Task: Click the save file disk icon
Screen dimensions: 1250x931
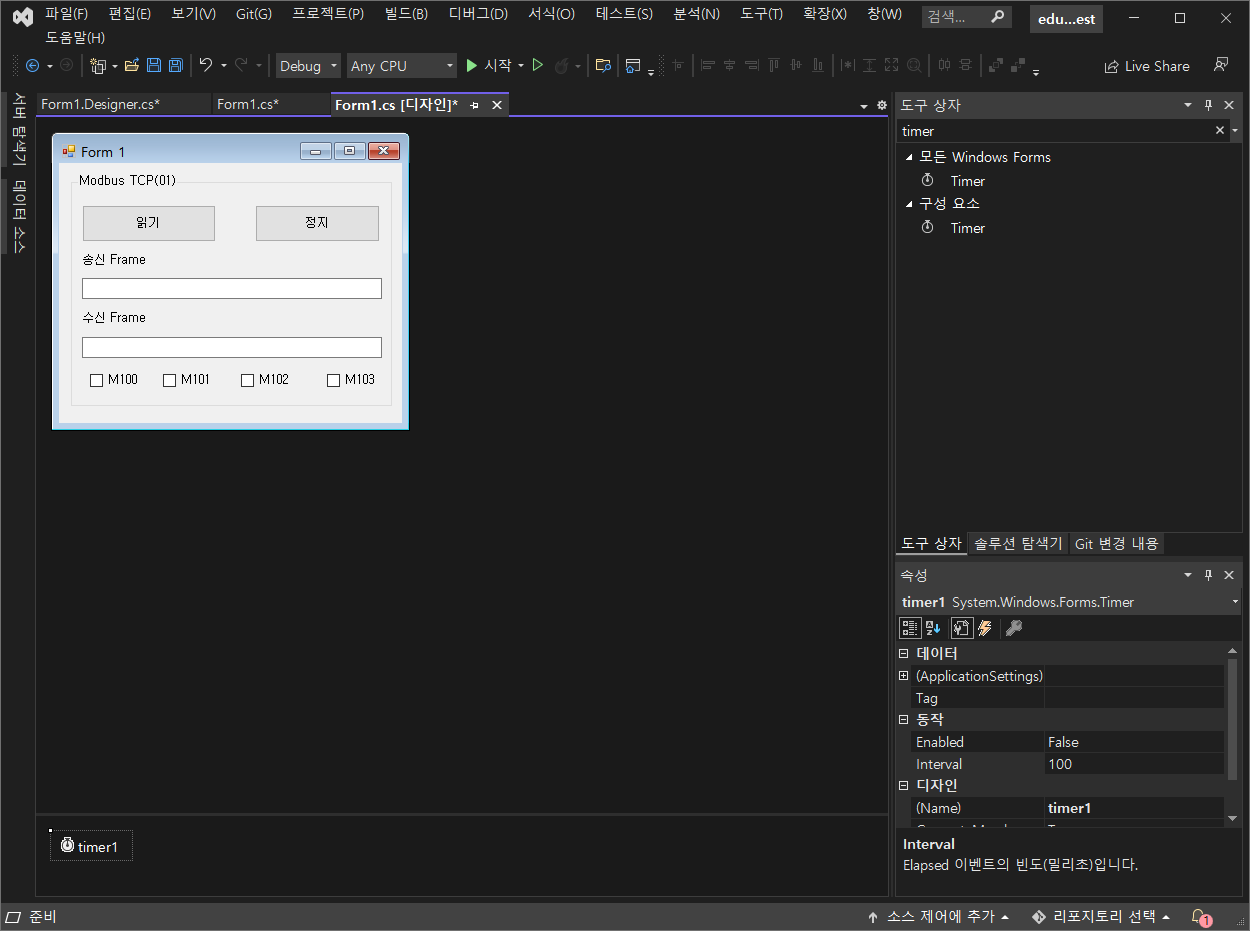Action: (x=154, y=66)
